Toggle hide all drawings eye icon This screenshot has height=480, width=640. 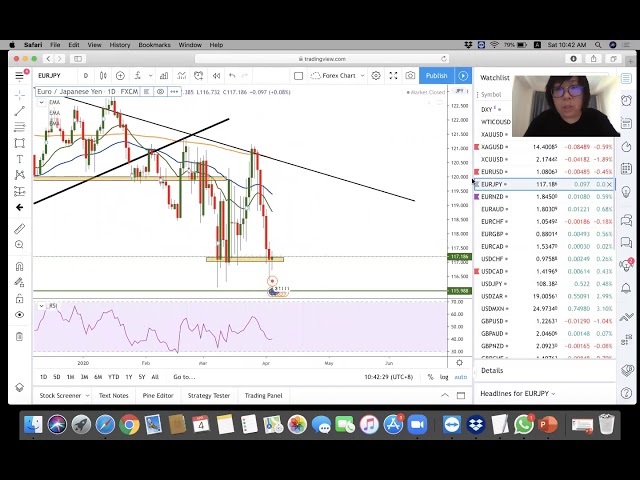19,315
